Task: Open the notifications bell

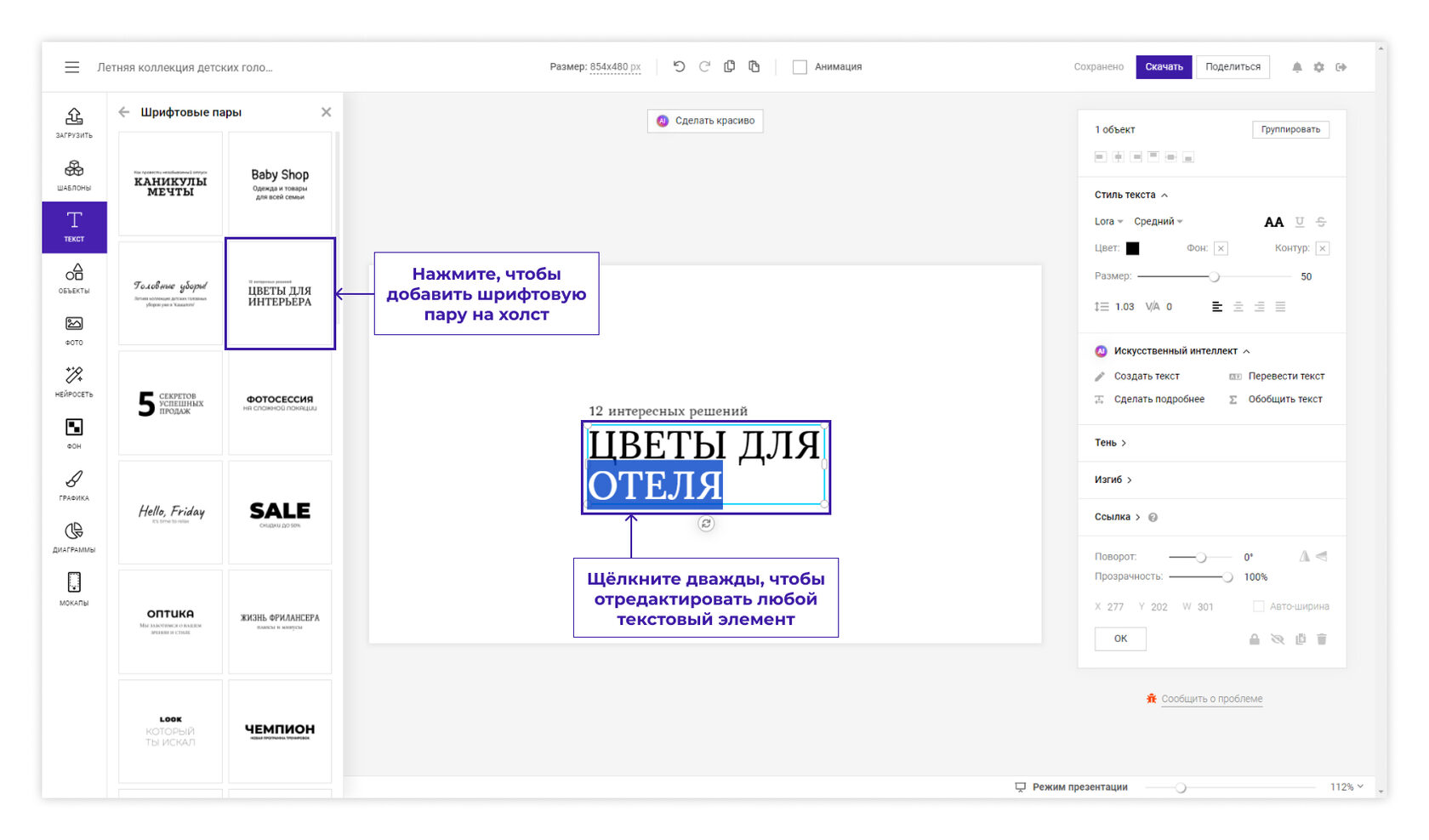Action: [x=1297, y=67]
